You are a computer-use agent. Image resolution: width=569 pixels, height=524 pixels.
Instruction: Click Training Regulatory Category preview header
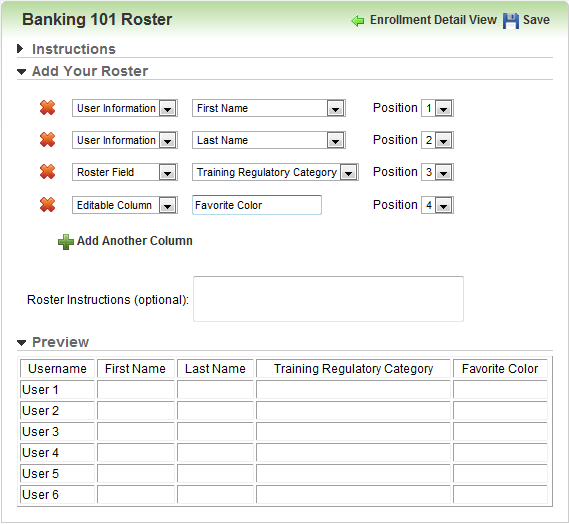tap(353, 369)
